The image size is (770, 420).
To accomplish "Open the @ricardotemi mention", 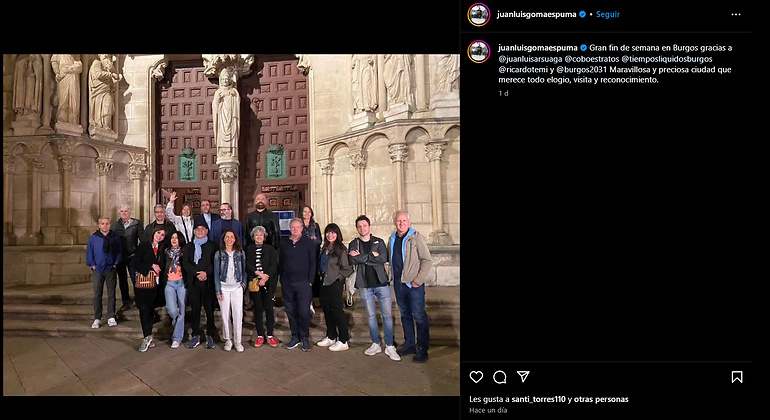I will point(523,69).
